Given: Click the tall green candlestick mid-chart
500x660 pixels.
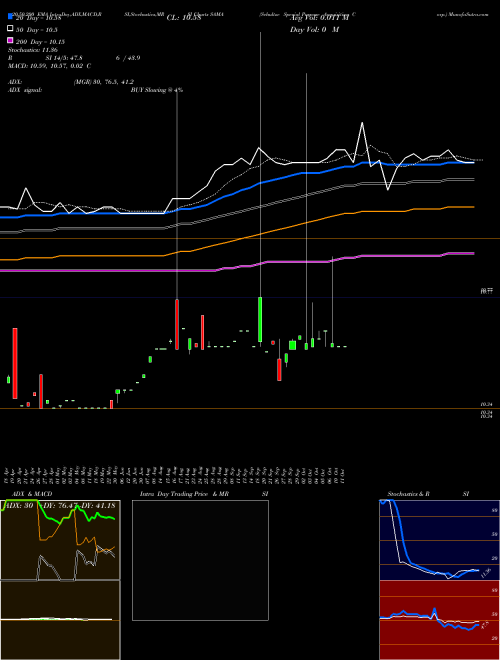Looking at the screenshot, I should click(260, 319).
